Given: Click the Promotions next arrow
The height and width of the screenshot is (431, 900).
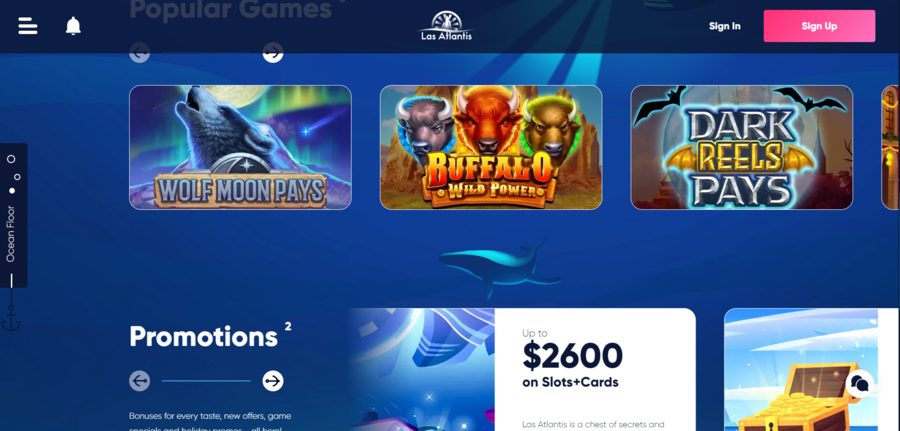Looking at the screenshot, I should click(273, 380).
